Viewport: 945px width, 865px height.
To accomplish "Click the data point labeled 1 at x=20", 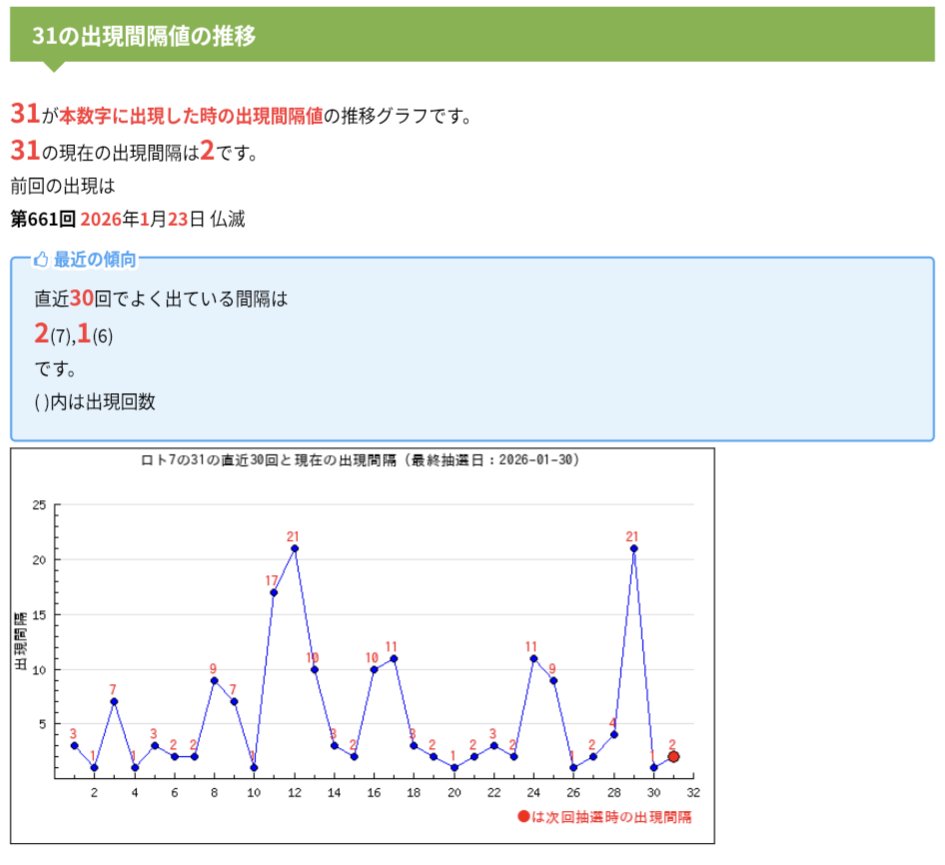I will click(454, 768).
